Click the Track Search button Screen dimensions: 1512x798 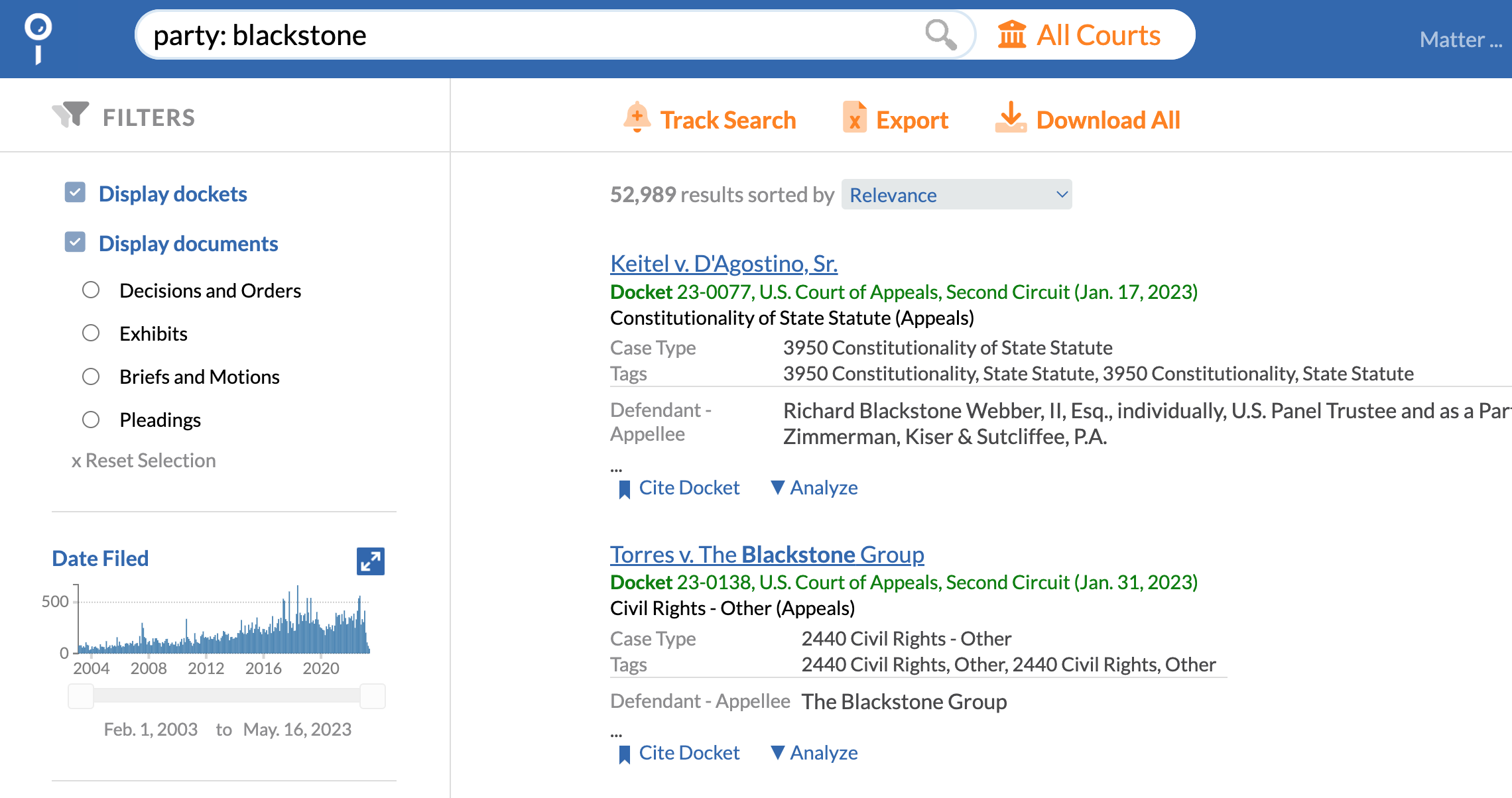pos(710,119)
